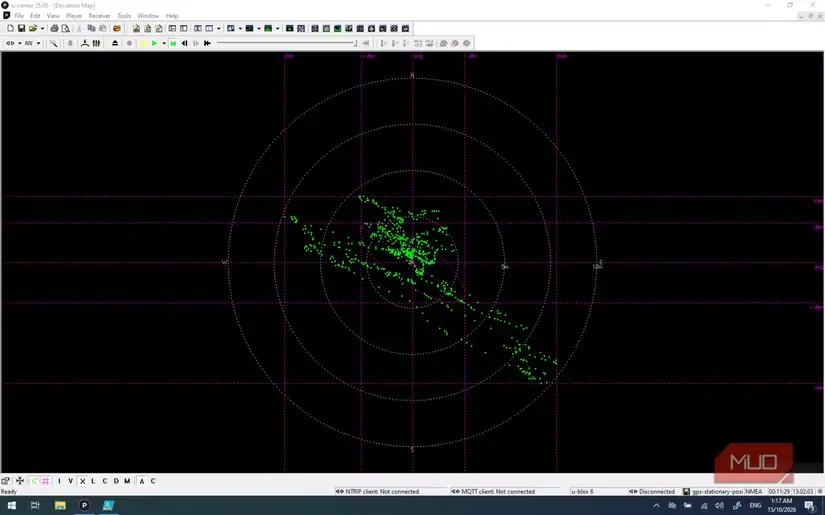Viewport: 825px width, 515px height.
Task: Click the Print icon
Action: [x=54, y=28]
